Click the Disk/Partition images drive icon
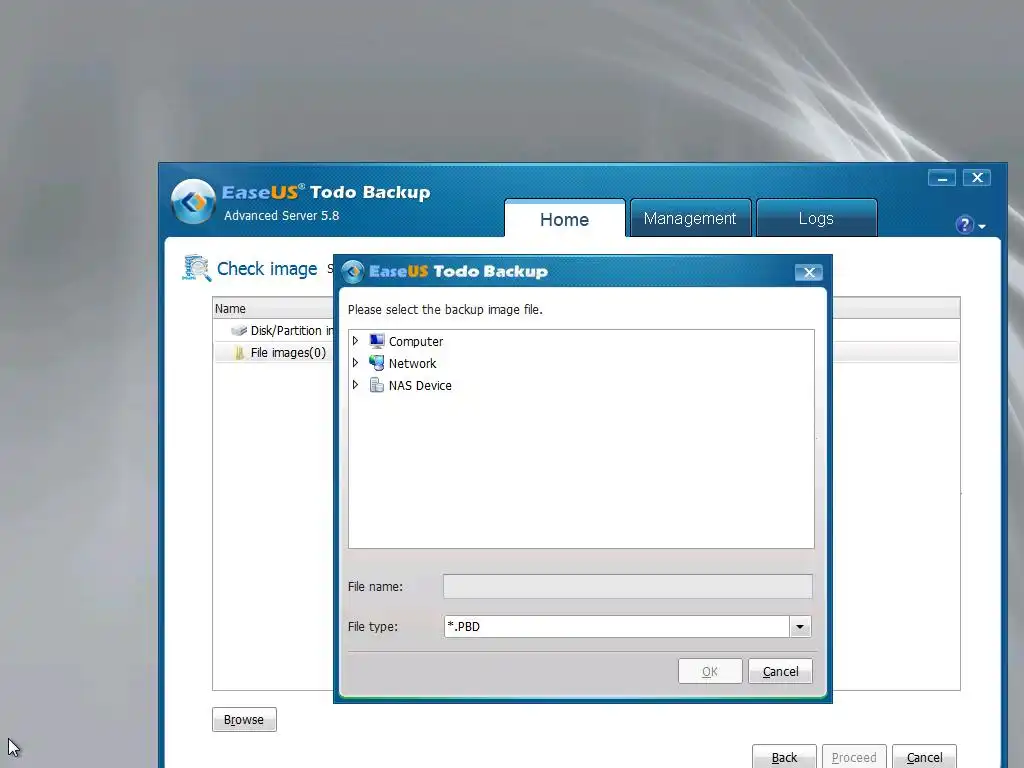The image size is (1024, 768). pos(239,330)
